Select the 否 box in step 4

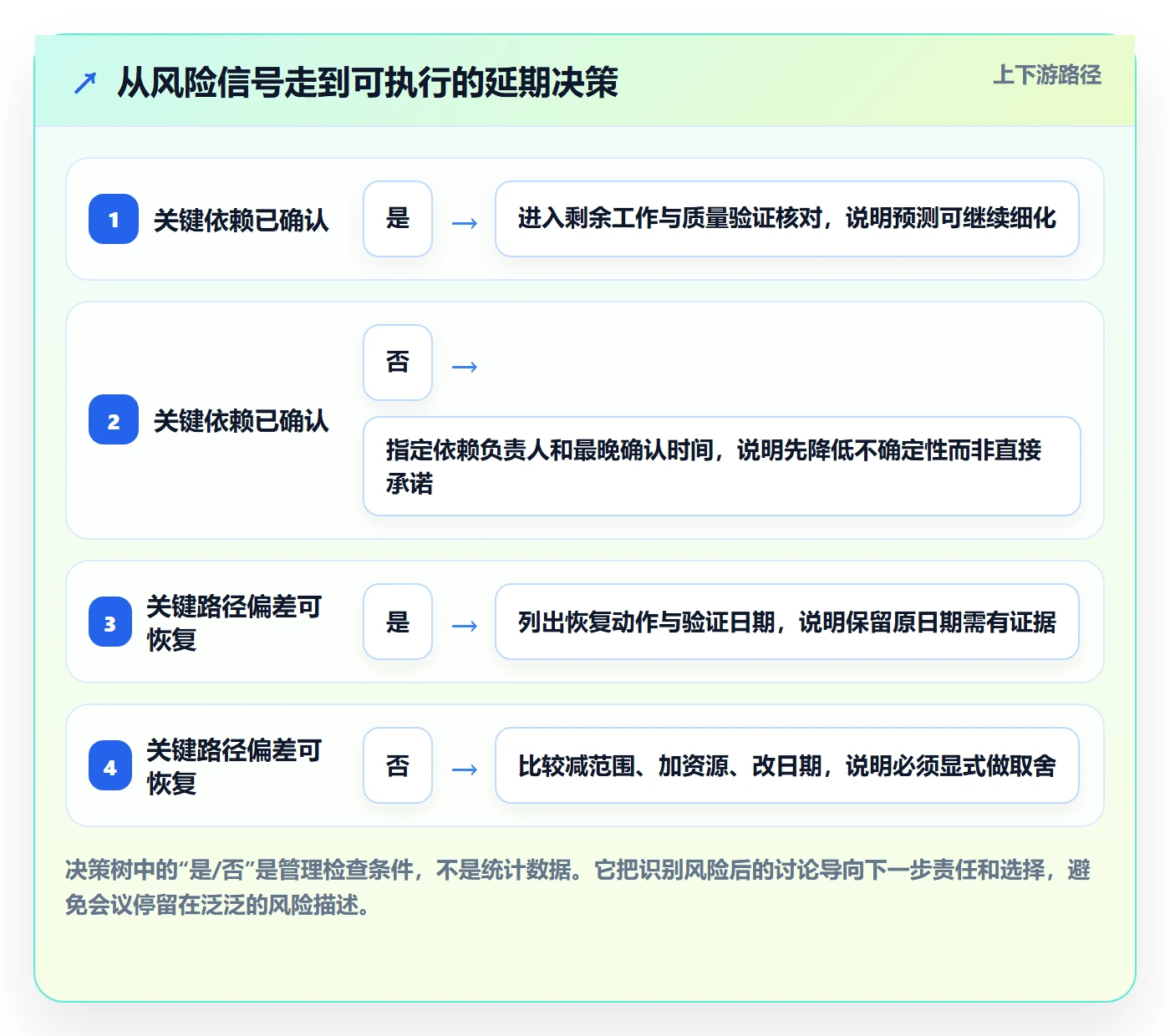pos(398,765)
